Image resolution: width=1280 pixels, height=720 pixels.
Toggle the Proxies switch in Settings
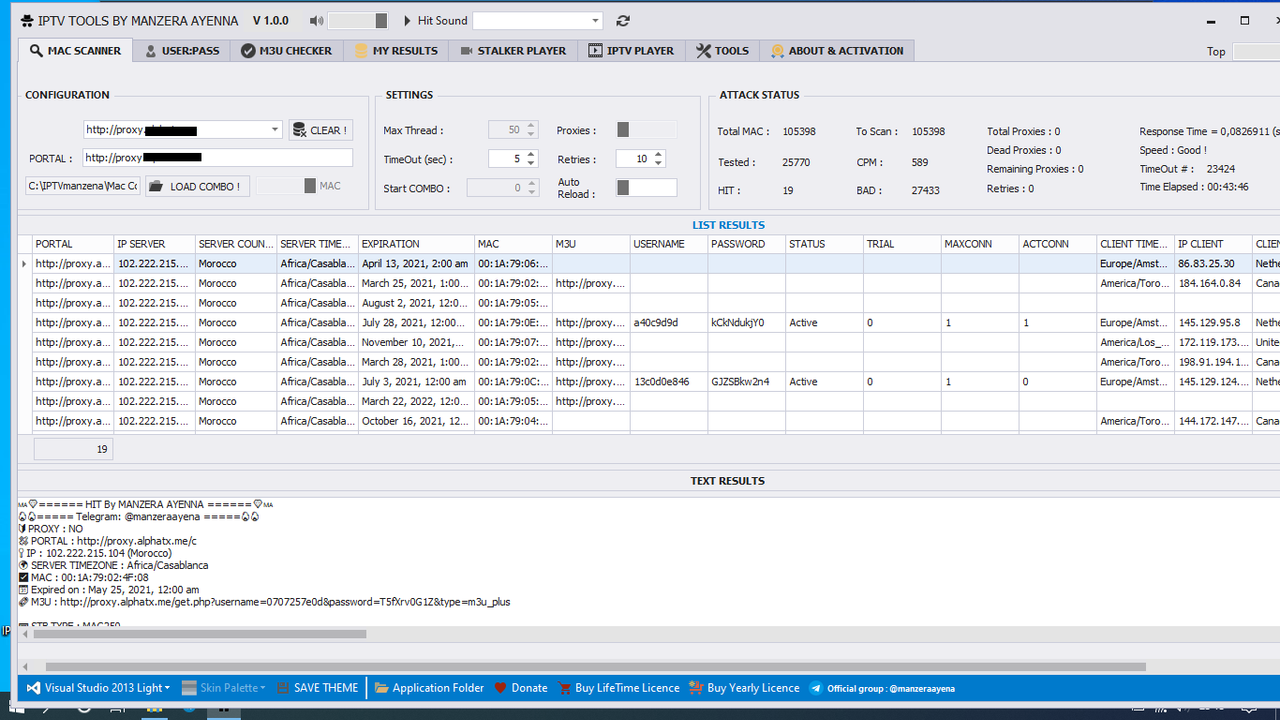pos(646,130)
